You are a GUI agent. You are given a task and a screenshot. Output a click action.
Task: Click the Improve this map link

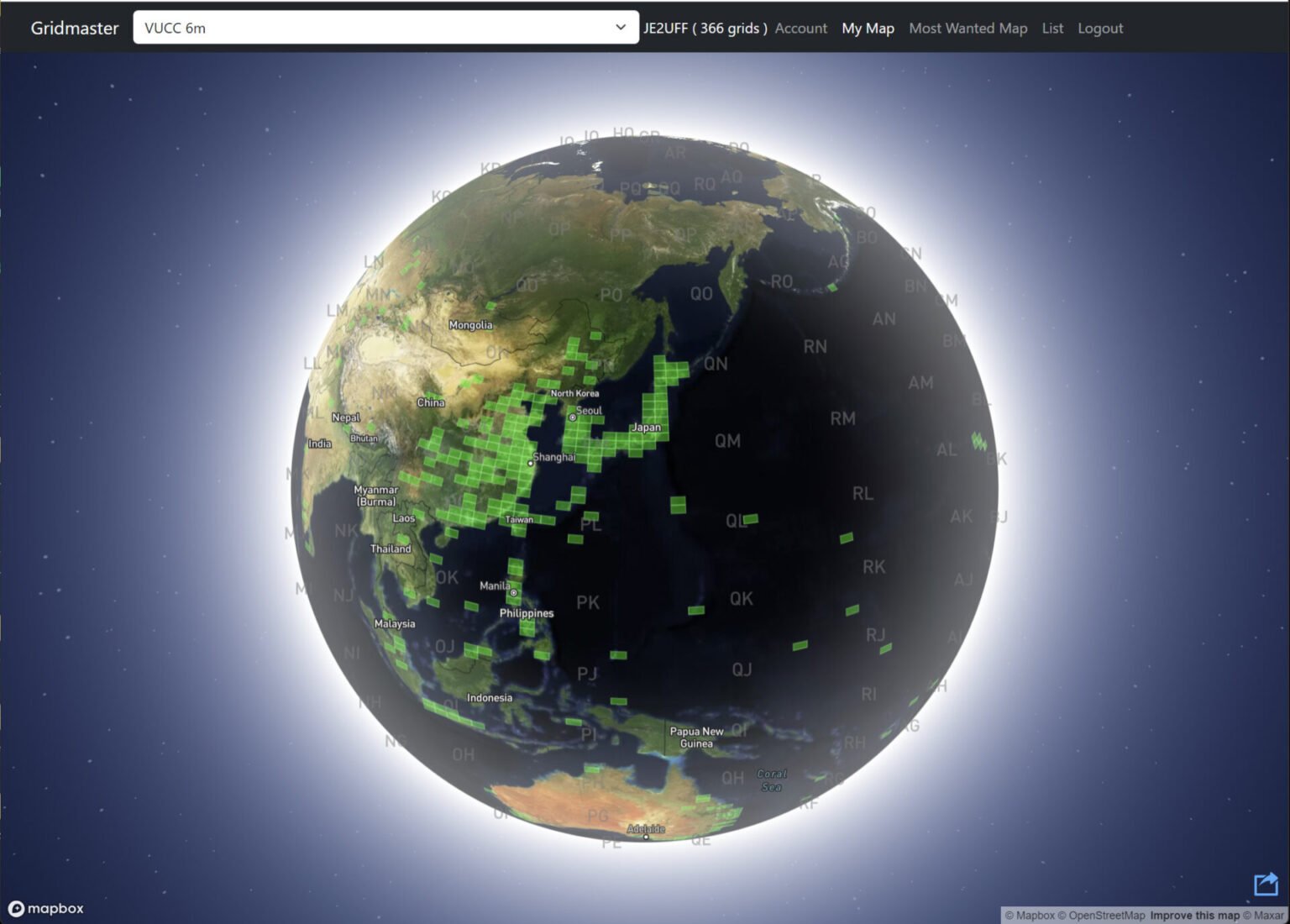1194,916
